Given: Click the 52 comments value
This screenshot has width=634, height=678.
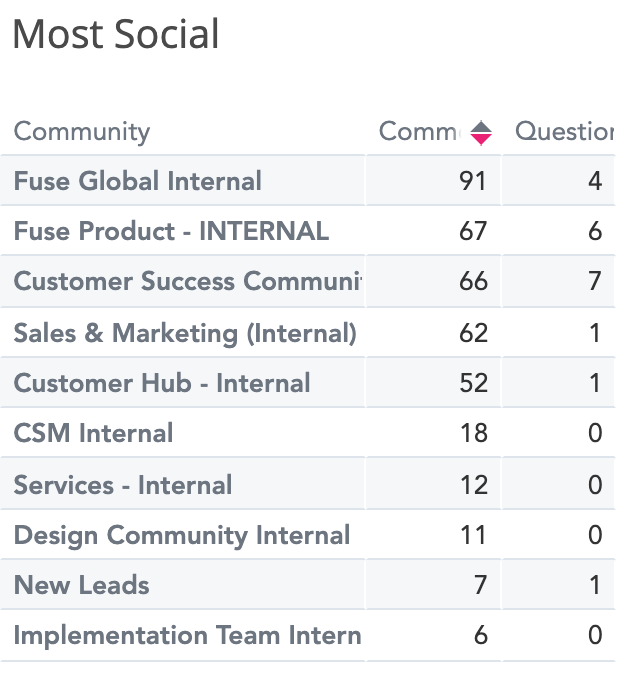Looking at the screenshot, I should [472, 383].
